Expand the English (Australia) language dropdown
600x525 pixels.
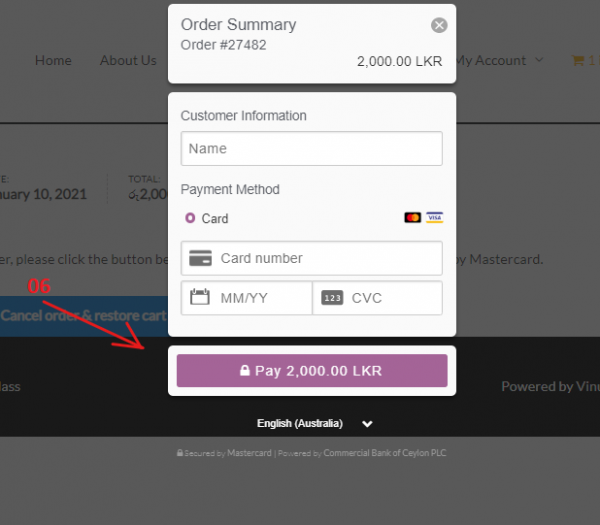pyautogui.click(x=367, y=424)
